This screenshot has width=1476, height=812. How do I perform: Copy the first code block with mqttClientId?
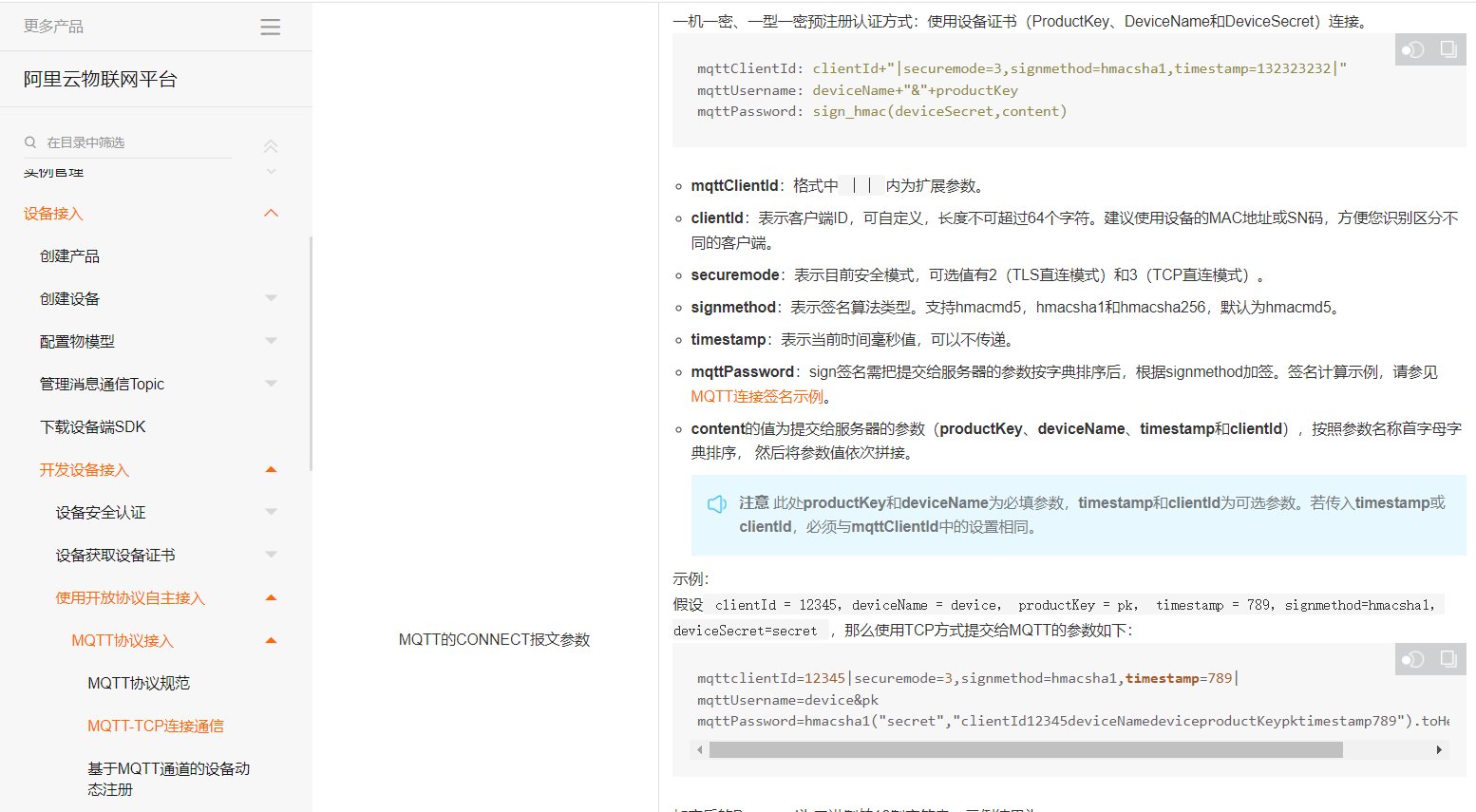pos(1448,49)
